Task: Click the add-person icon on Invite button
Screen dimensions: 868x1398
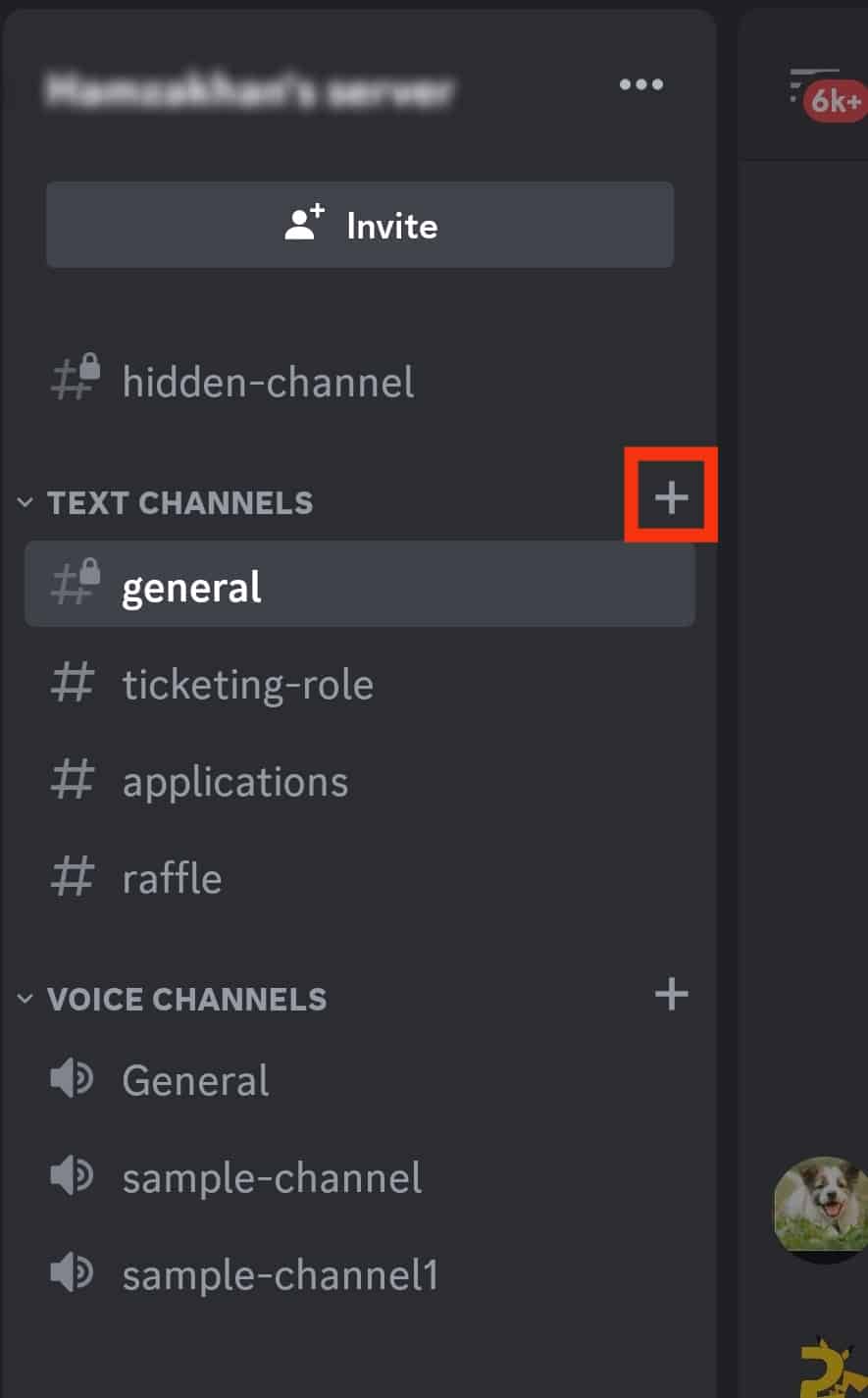Action: point(304,224)
